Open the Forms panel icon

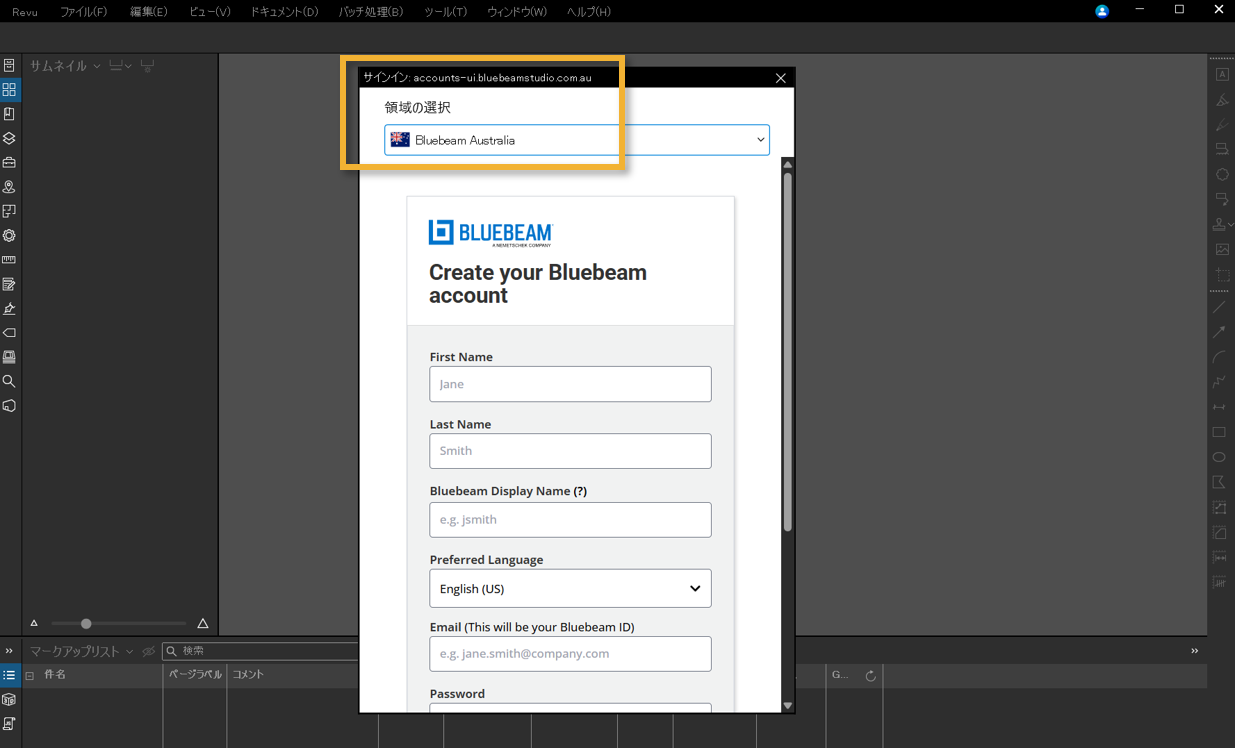pos(9,284)
